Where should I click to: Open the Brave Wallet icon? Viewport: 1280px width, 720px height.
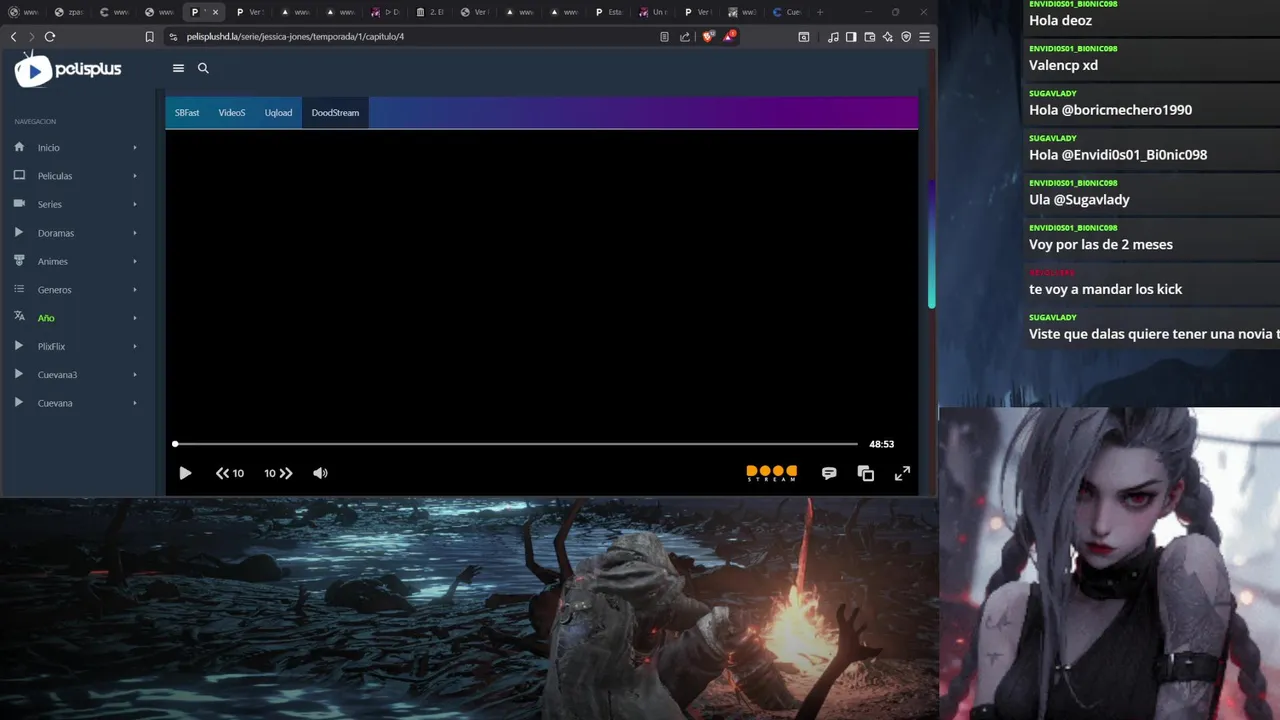click(869, 36)
